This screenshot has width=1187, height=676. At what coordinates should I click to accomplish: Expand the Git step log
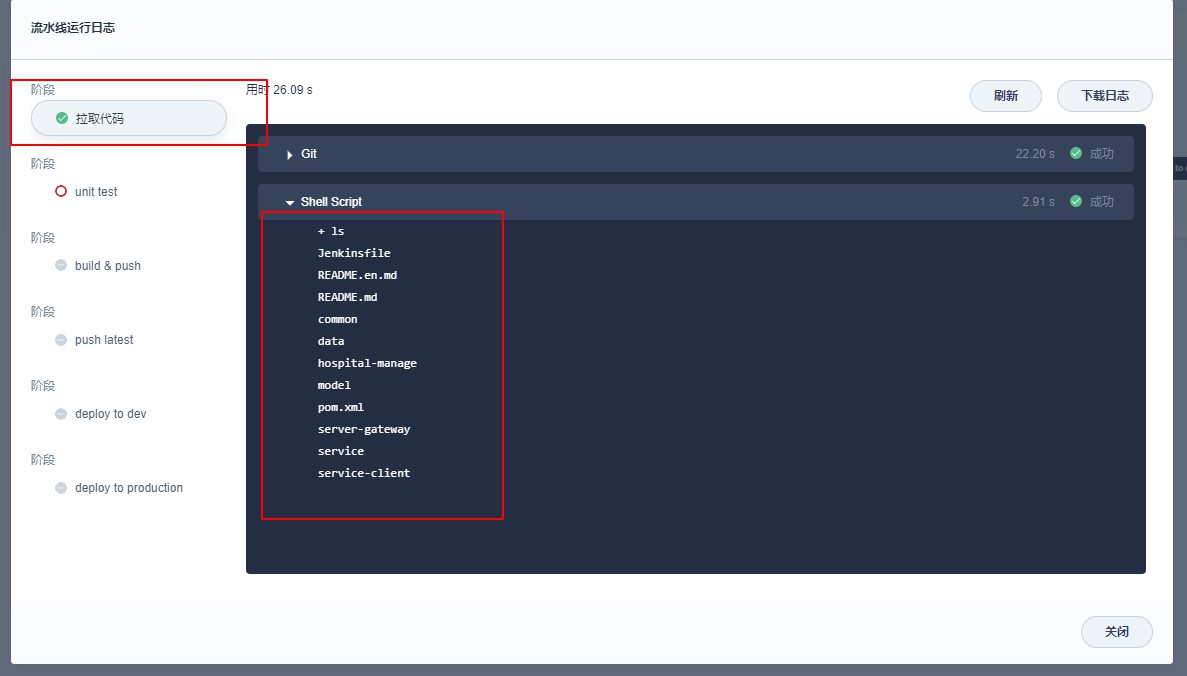(290, 155)
